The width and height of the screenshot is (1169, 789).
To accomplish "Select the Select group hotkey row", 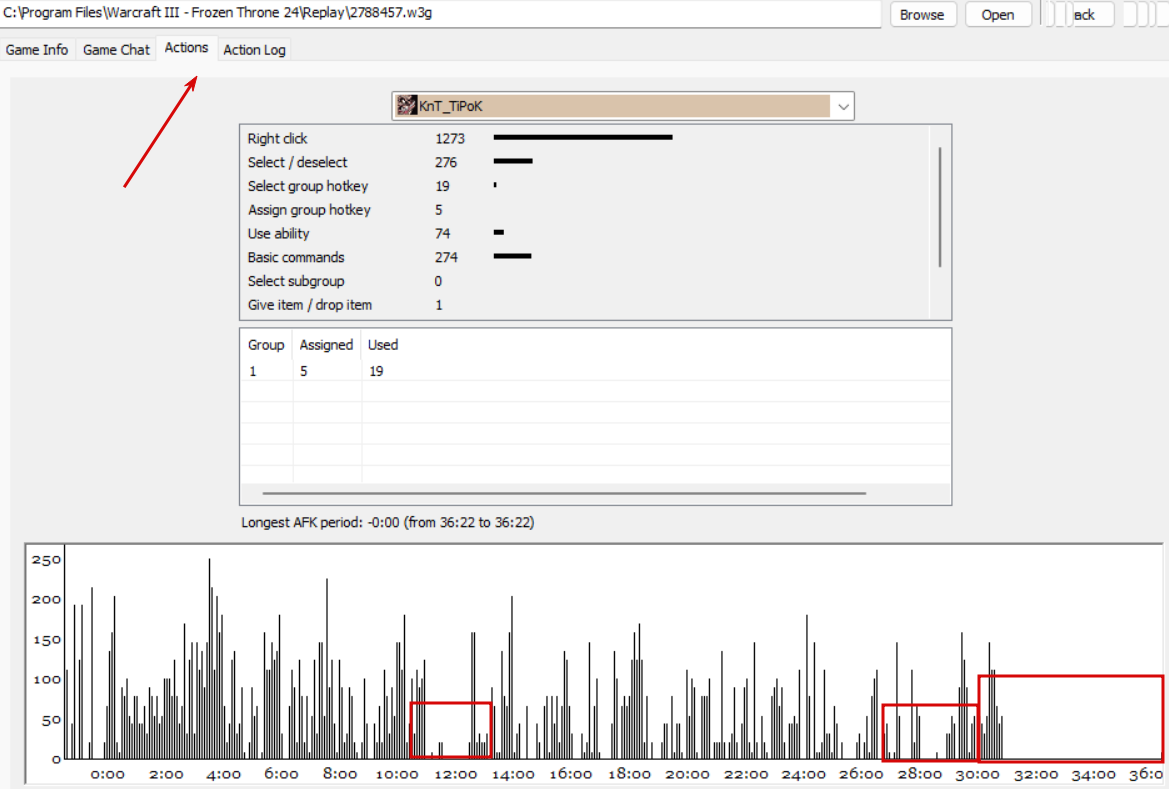I will 585,186.
